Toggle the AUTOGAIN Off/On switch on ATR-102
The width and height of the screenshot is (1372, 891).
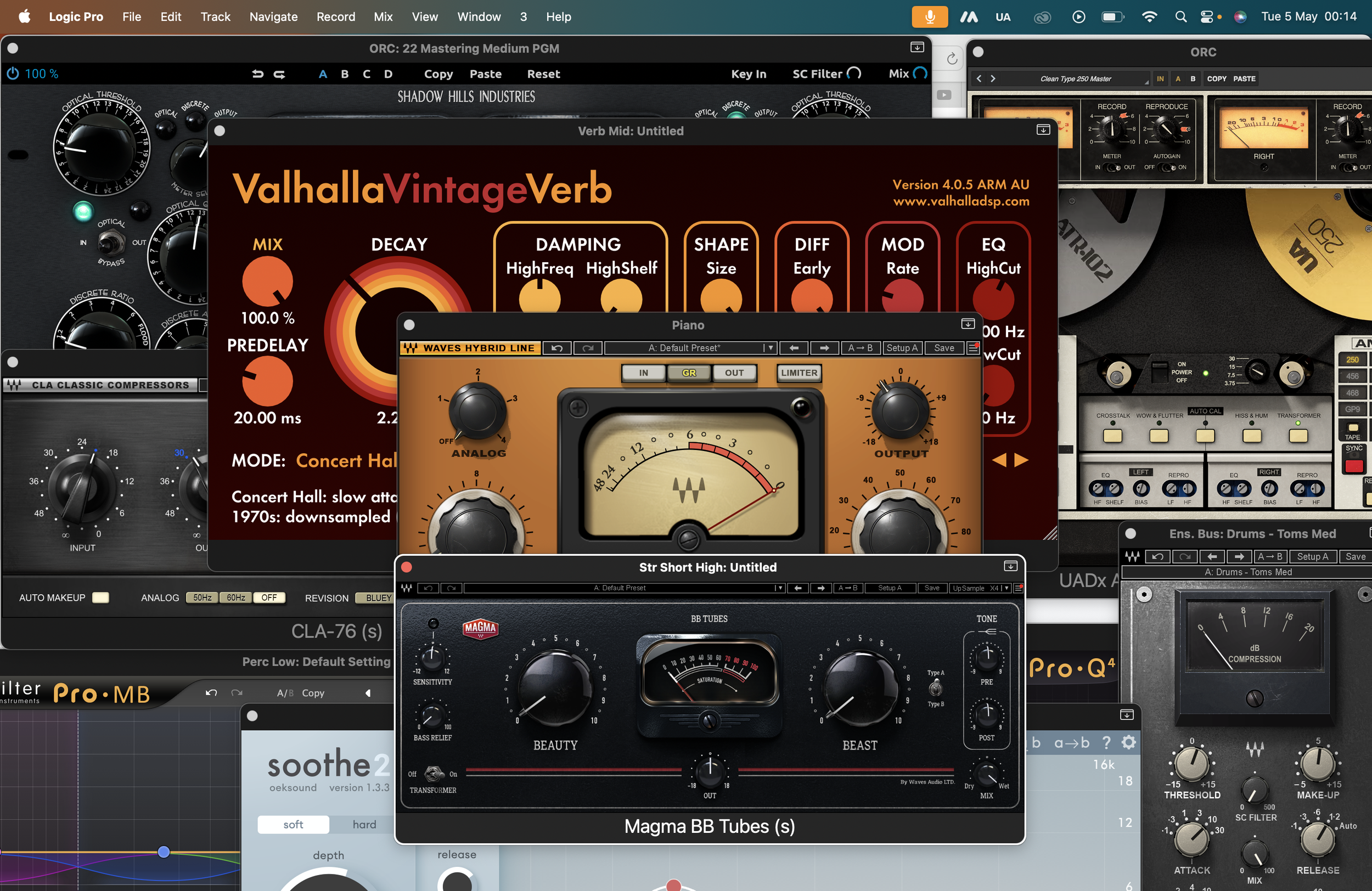coord(1167,167)
